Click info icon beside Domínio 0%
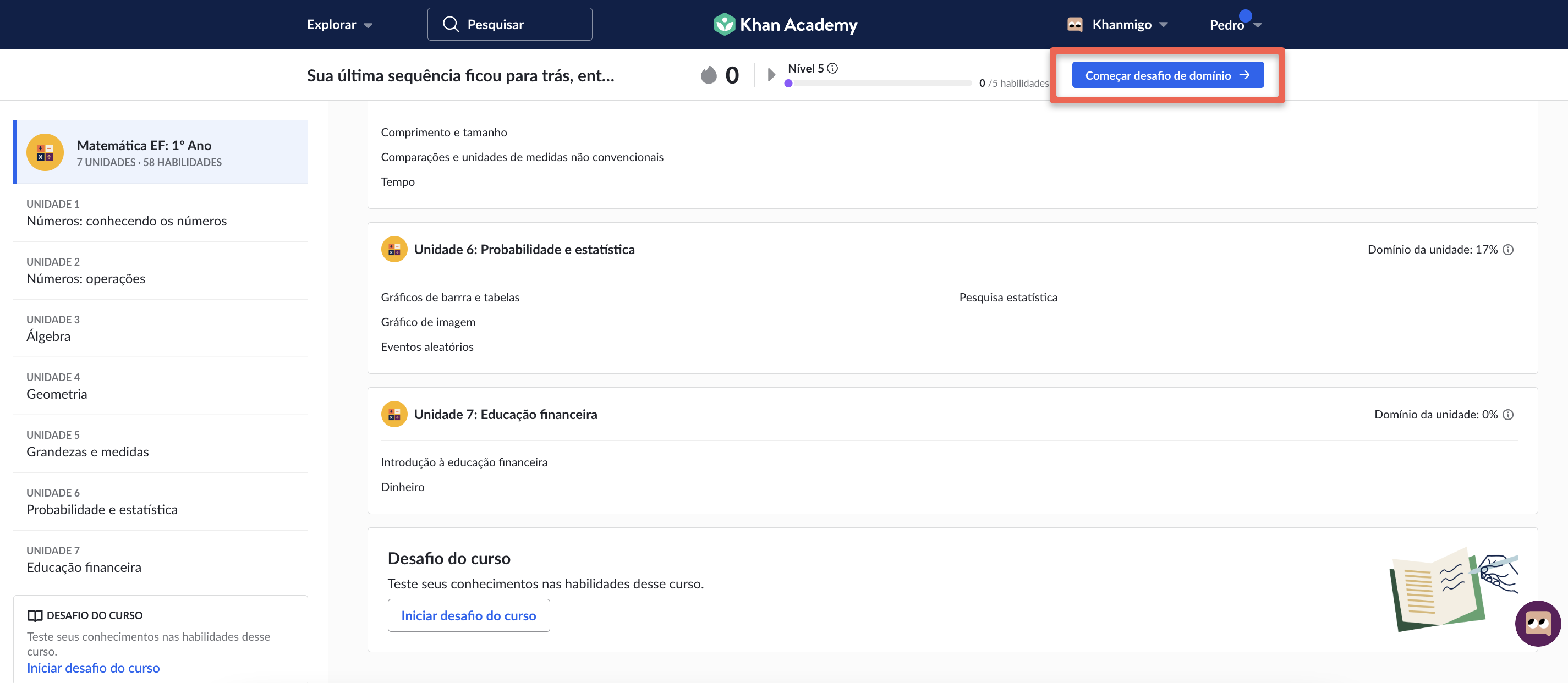1568x683 pixels. coord(1507,414)
